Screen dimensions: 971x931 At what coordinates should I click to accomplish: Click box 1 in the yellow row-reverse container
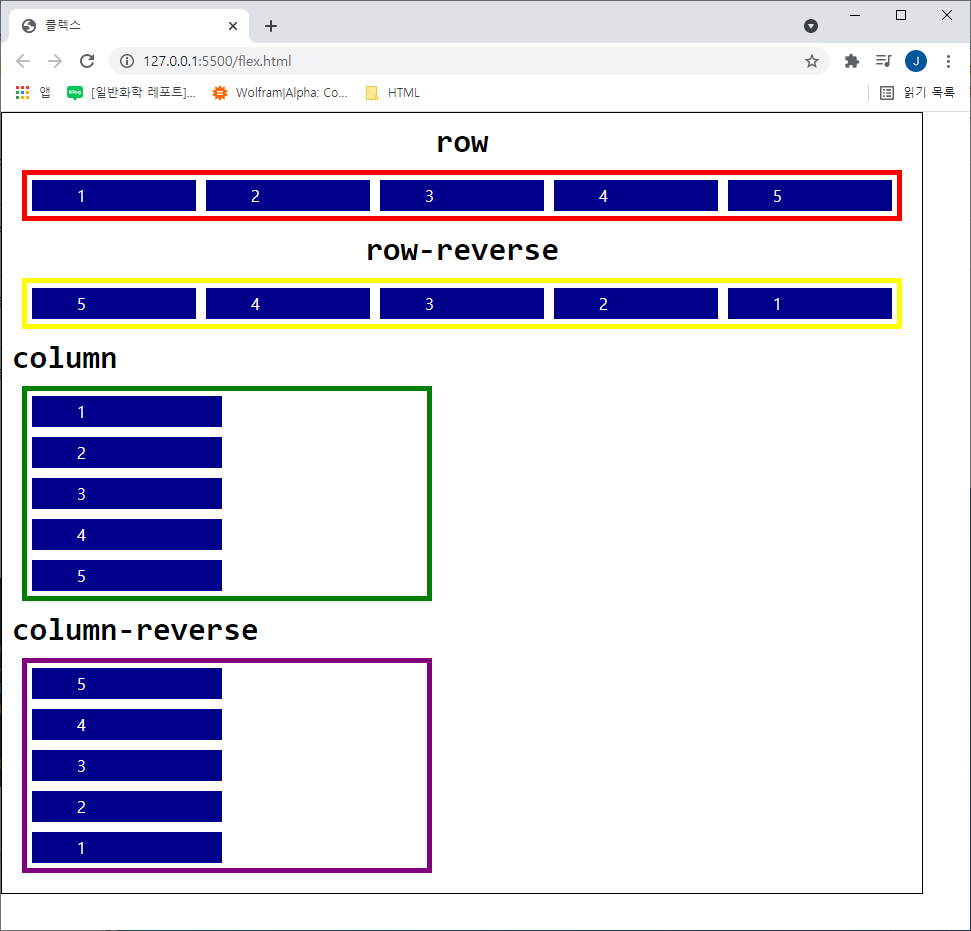[x=810, y=304]
